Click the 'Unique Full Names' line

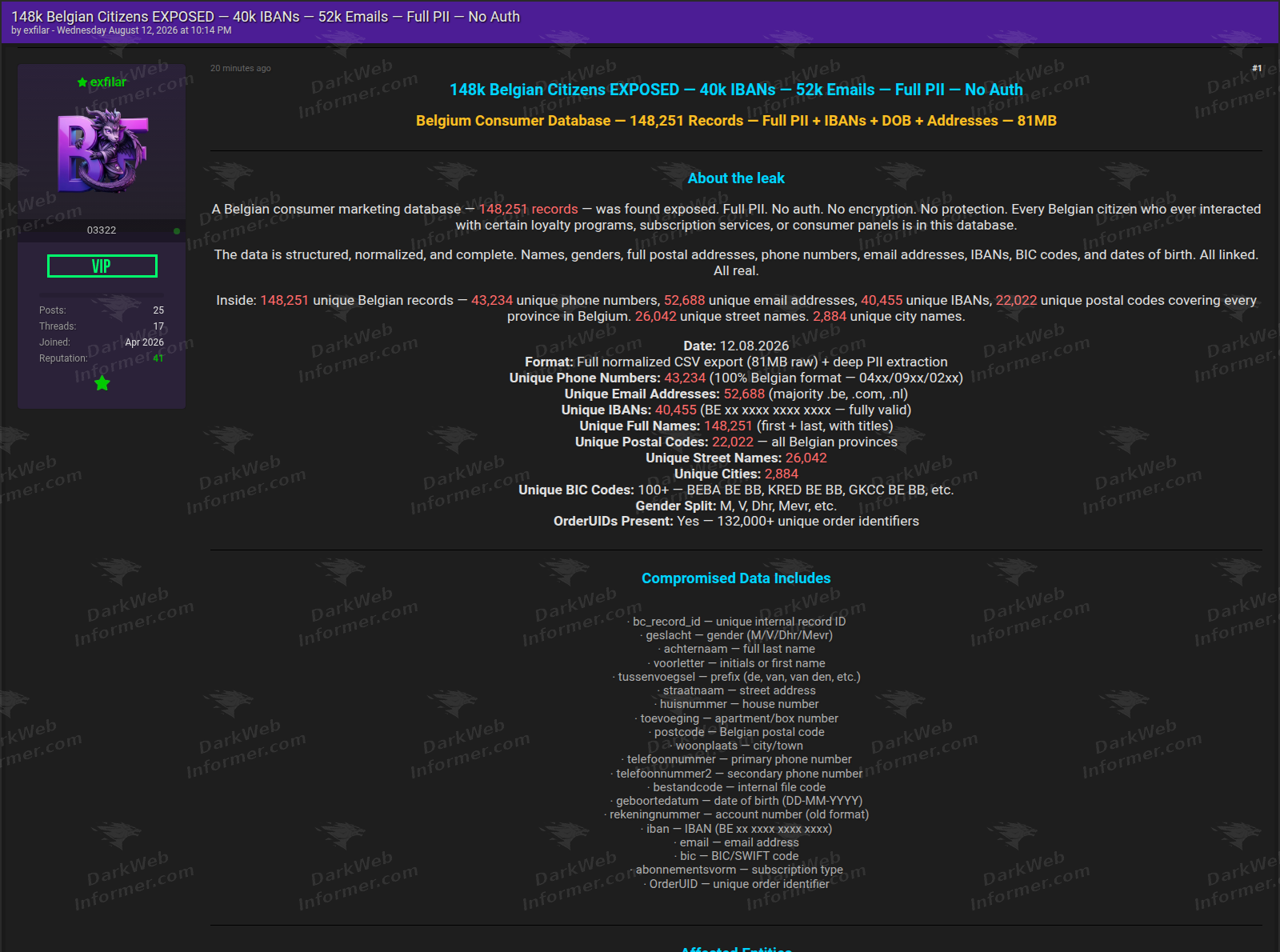click(736, 426)
